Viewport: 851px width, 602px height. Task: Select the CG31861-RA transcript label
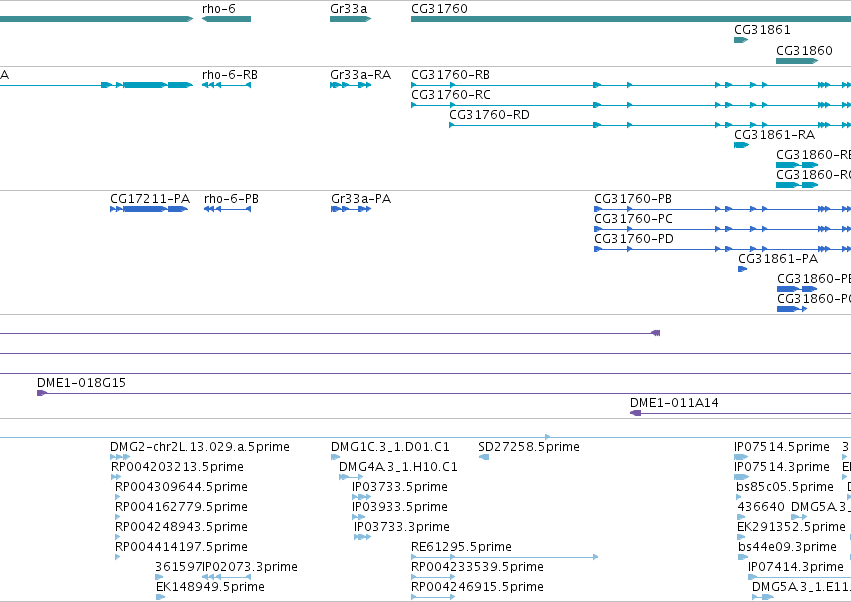pos(774,135)
